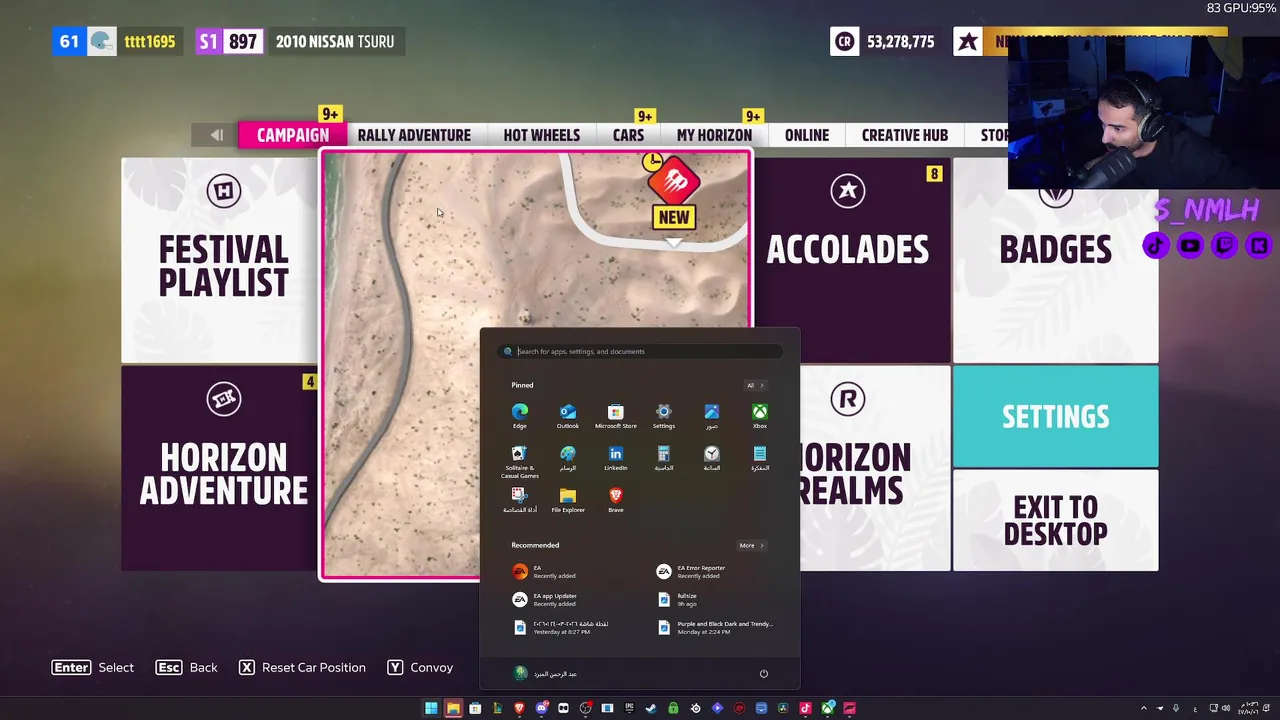The width and height of the screenshot is (1280, 720).
Task: Open the pinned Clock app
Action: click(712, 458)
